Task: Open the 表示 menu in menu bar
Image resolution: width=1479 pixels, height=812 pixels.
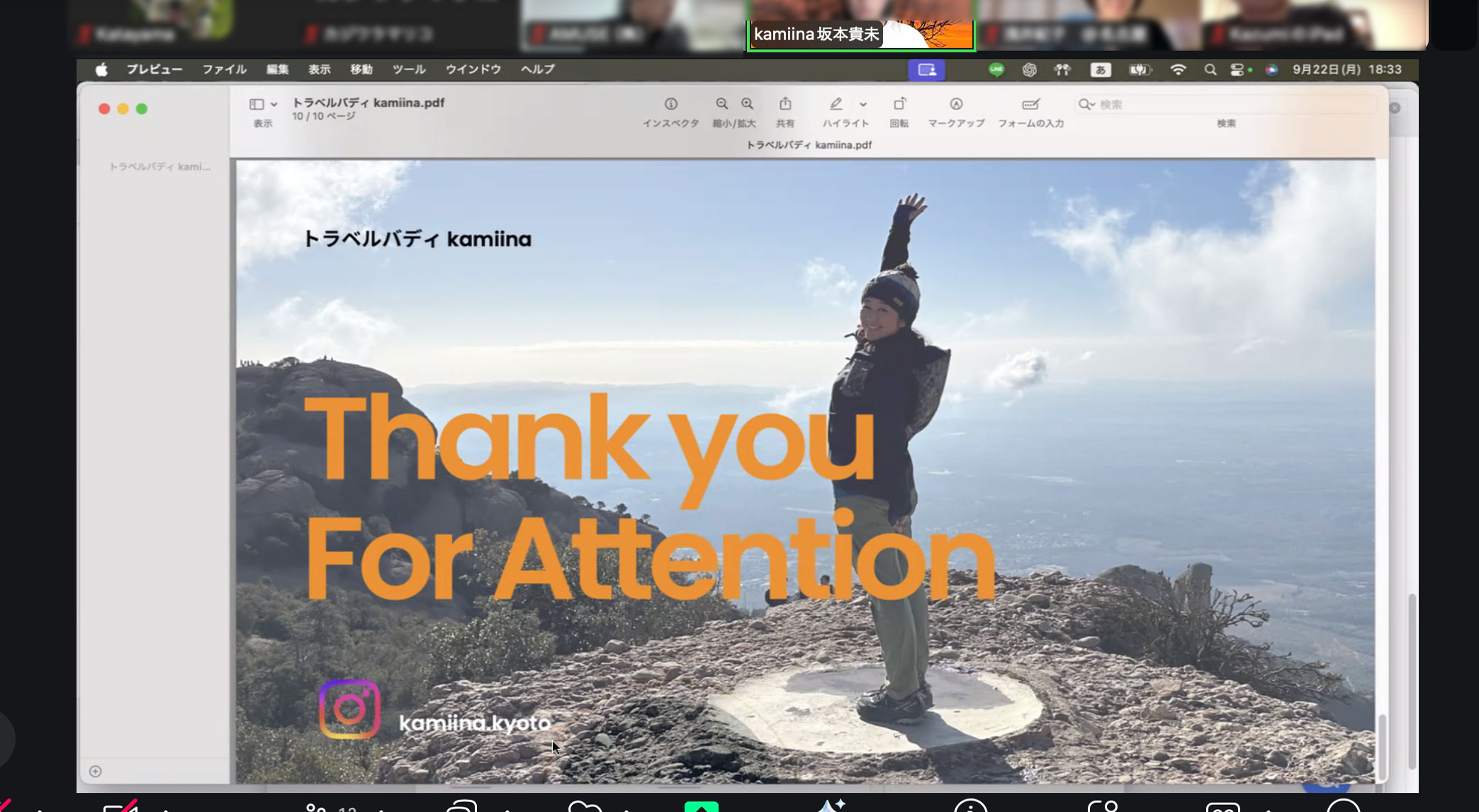Action: click(x=319, y=69)
